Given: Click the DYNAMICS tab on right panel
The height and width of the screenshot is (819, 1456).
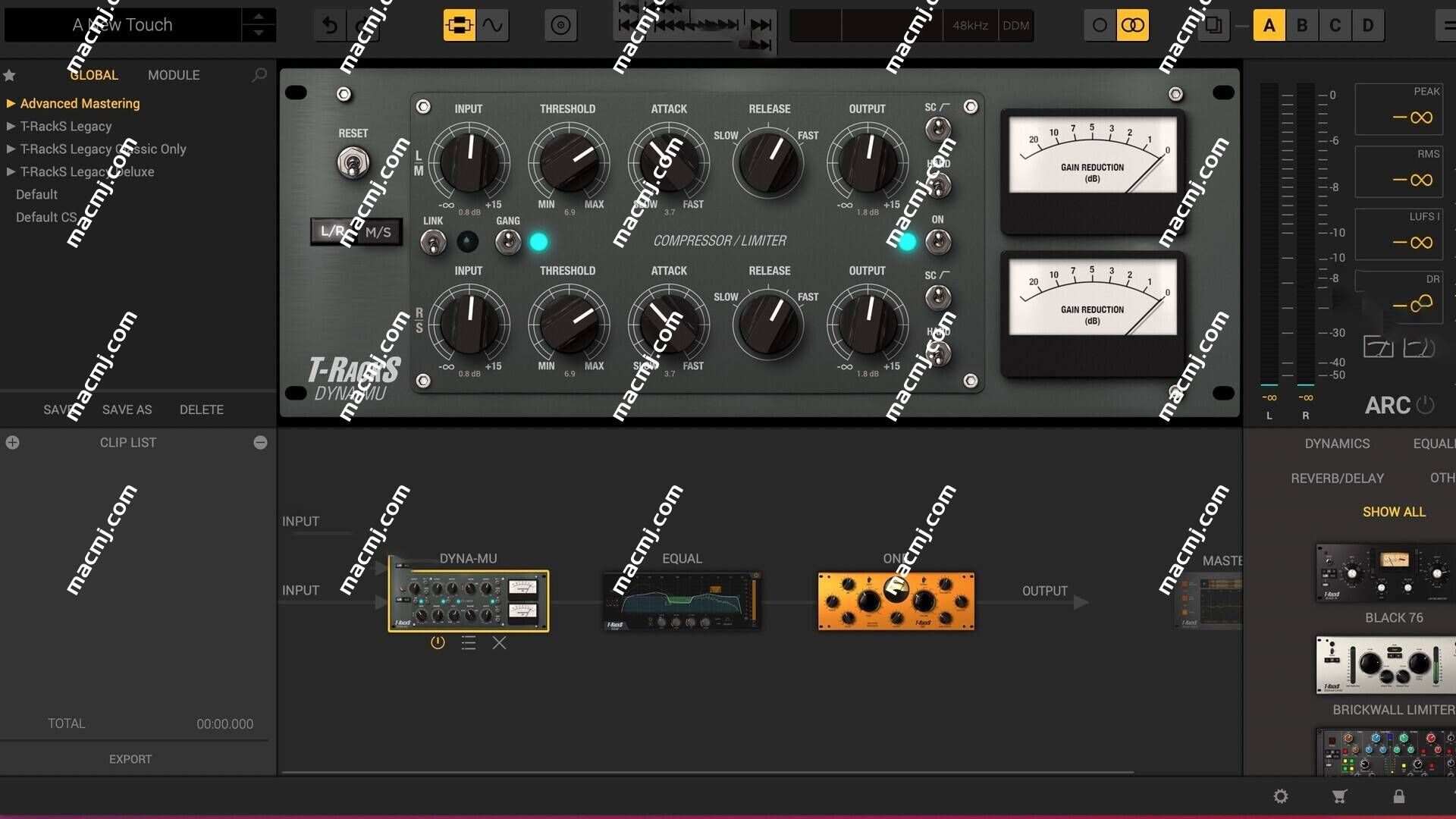Looking at the screenshot, I should 1337,443.
